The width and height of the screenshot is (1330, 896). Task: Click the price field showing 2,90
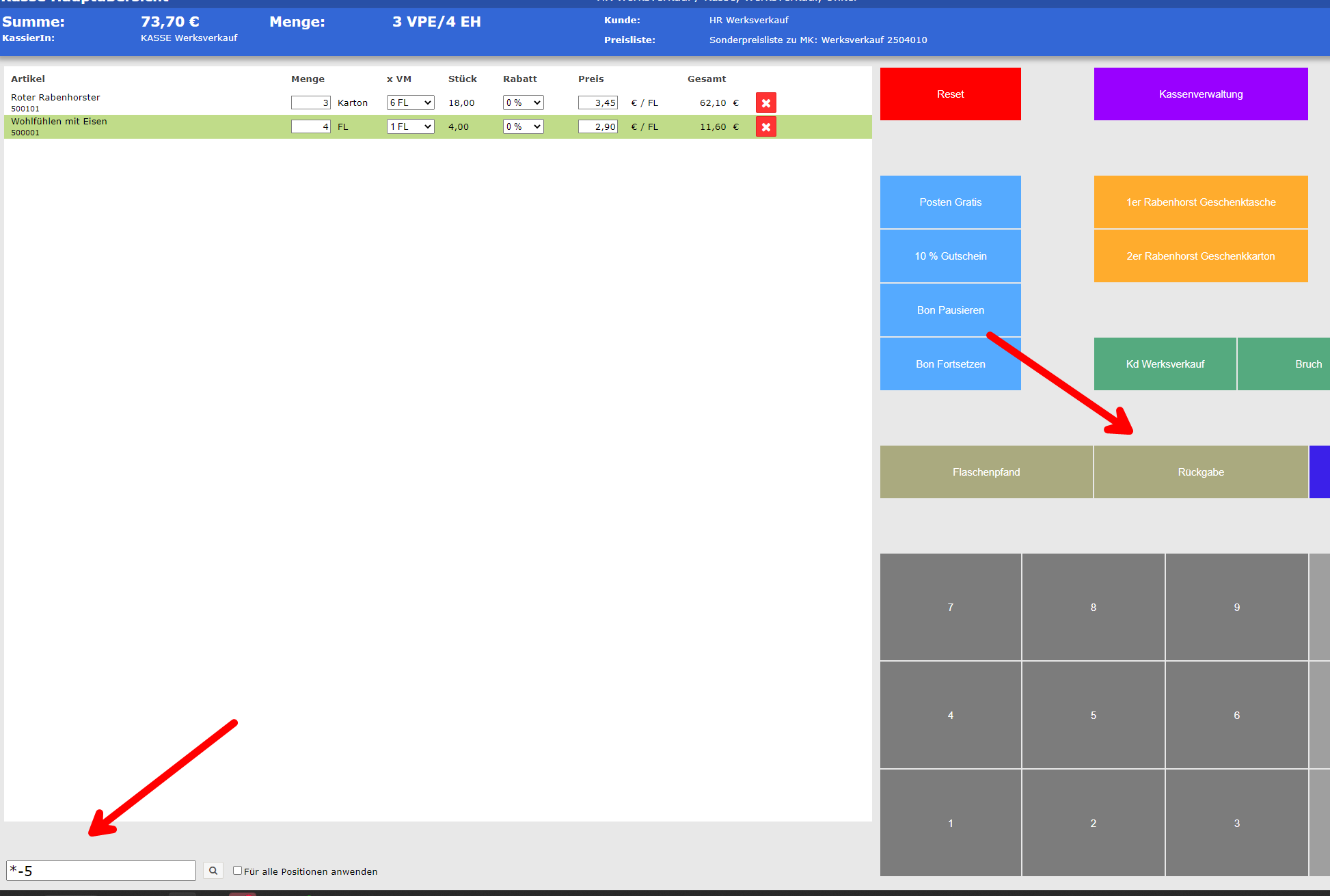(597, 127)
